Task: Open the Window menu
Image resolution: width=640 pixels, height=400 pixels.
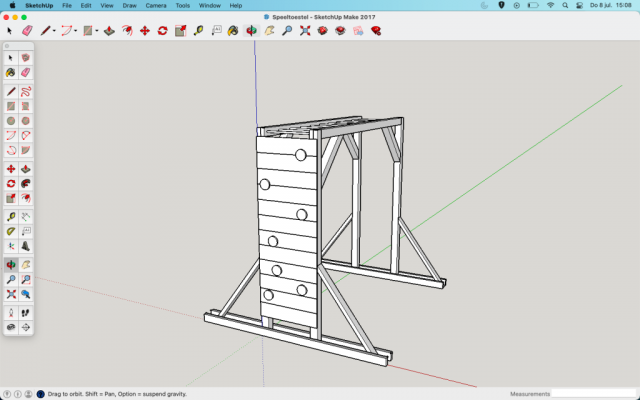Action: [210, 6]
